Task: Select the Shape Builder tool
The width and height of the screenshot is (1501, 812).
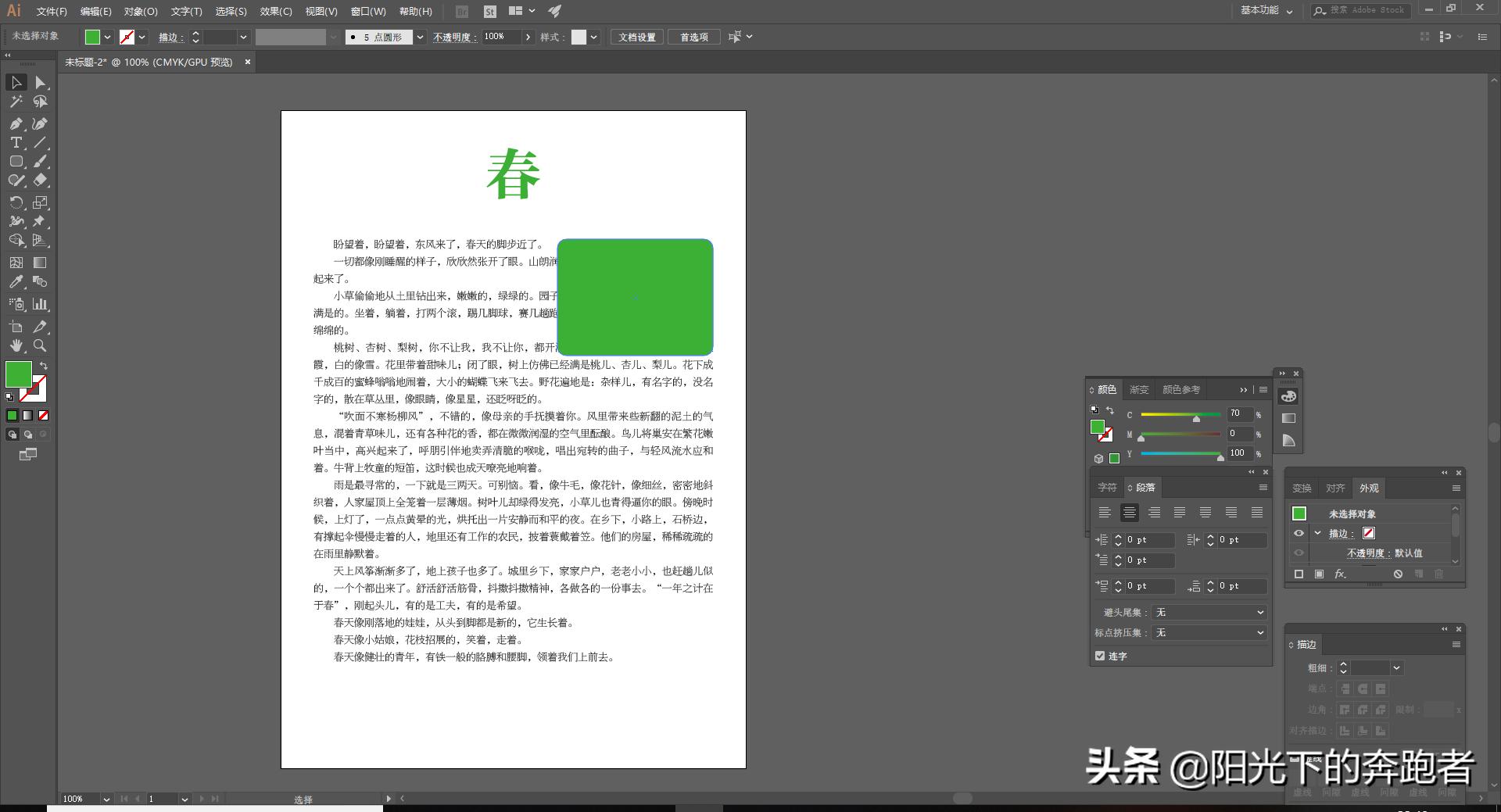Action: coord(16,240)
